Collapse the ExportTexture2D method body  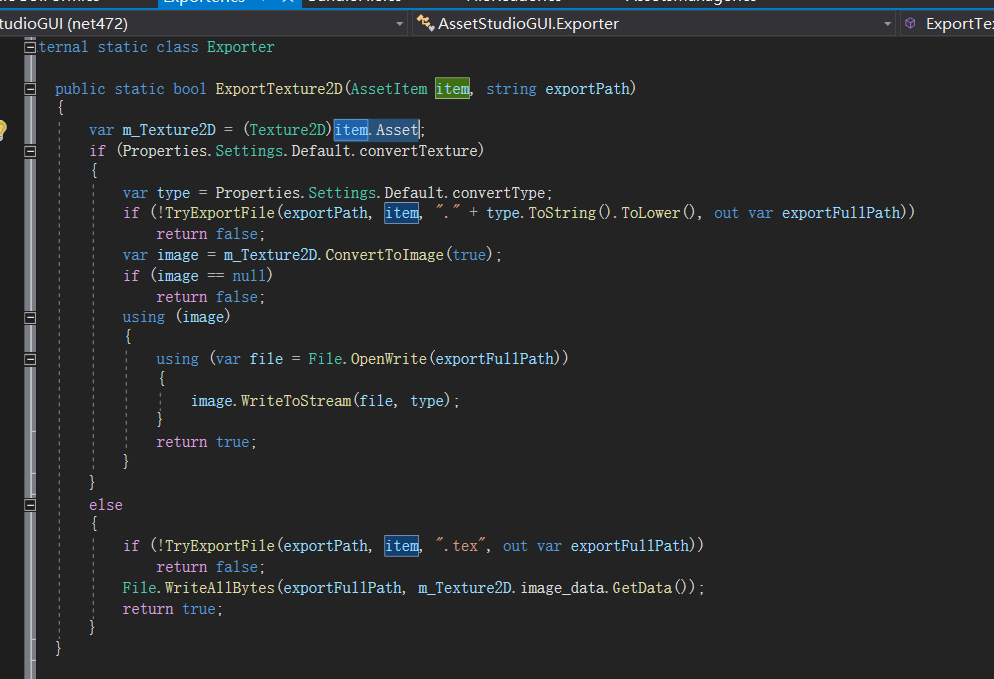(x=29, y=89)
